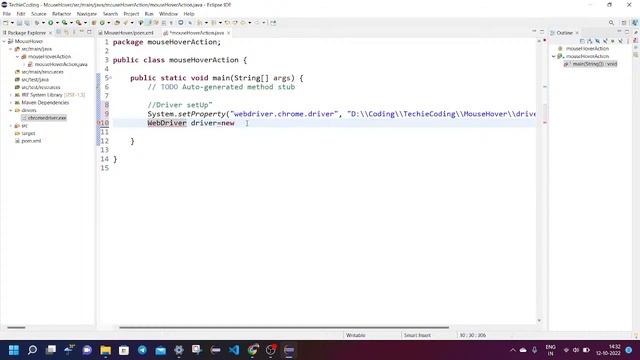
Task: Open Windows taskbar search
Action: pyautogui.click(x=32, y=350)
